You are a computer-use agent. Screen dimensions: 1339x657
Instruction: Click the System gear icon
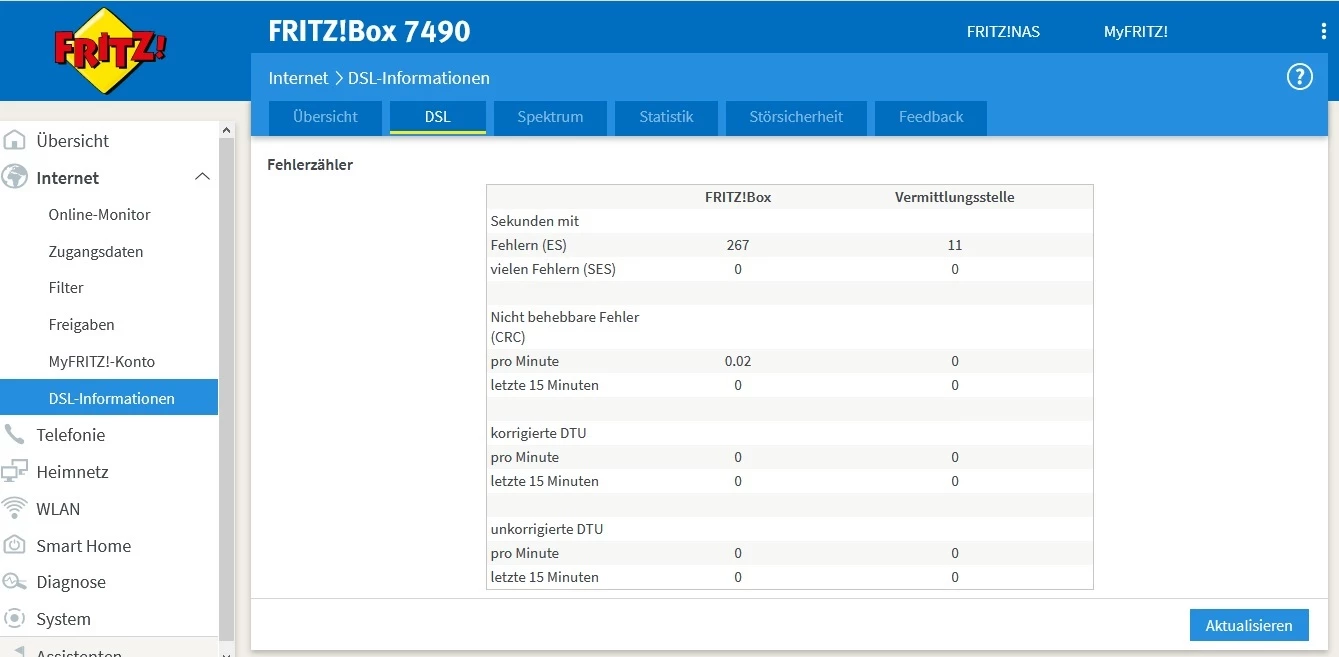[14, 619]
